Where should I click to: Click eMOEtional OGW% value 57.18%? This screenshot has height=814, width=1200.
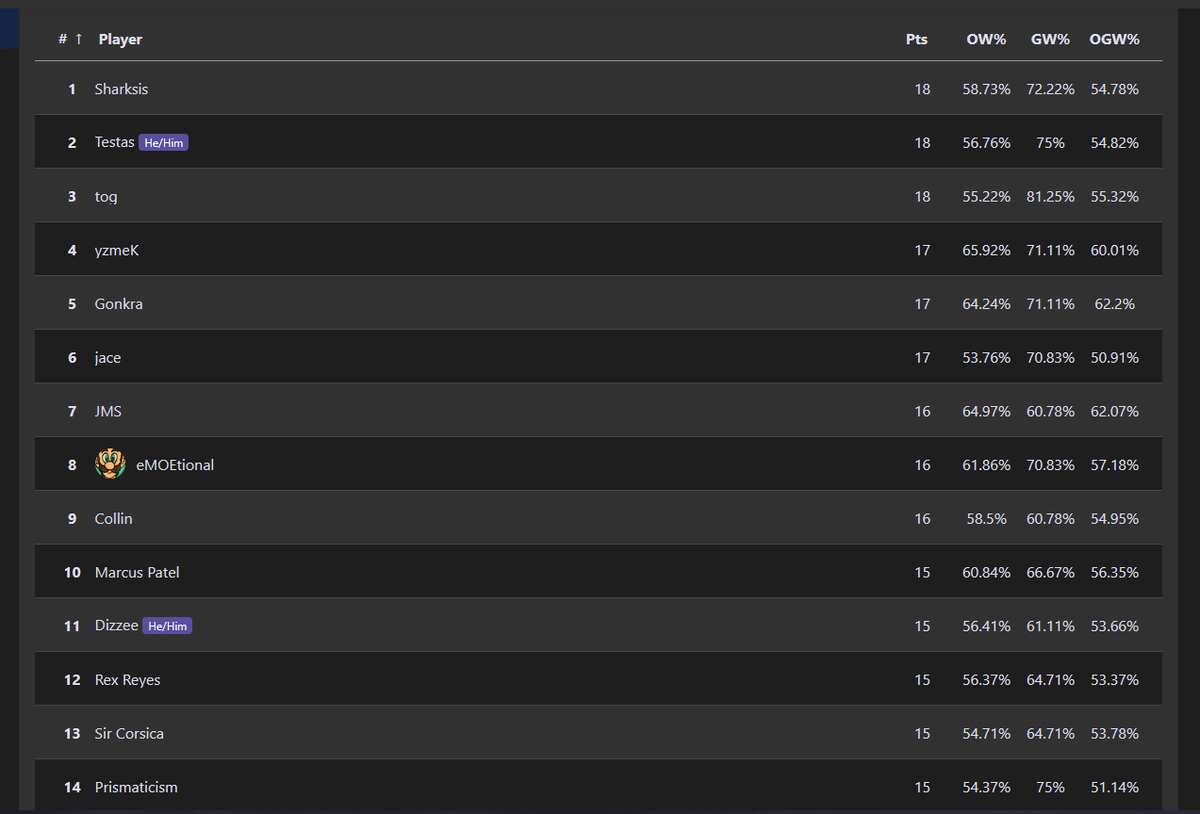pos(1114,465)
